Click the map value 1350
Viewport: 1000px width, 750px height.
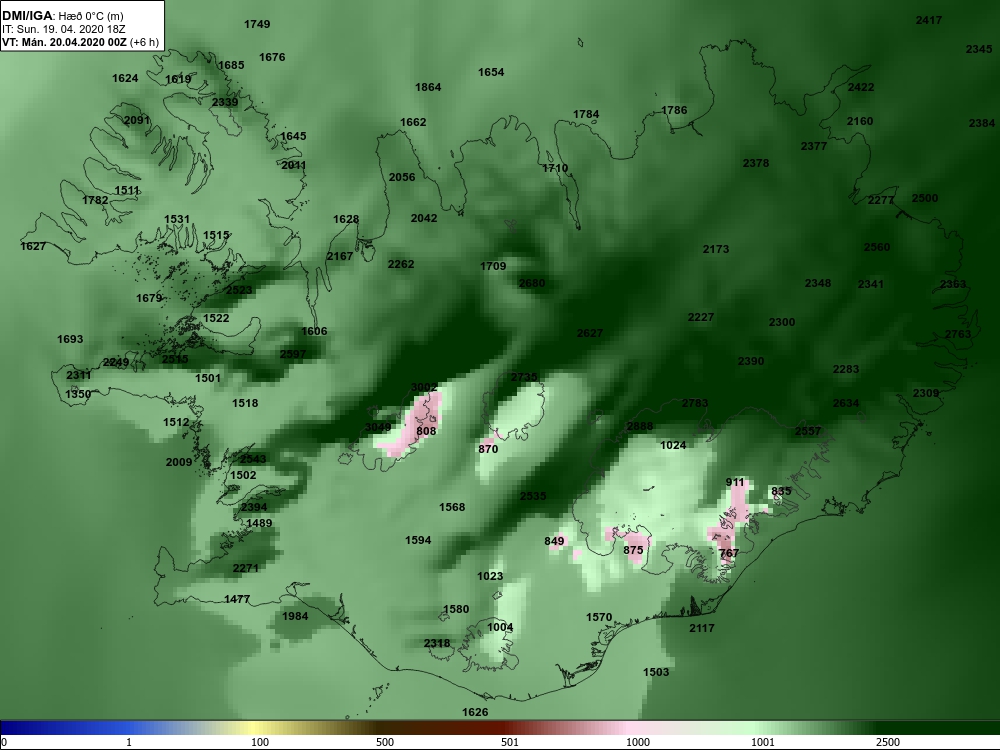point(78,394)
